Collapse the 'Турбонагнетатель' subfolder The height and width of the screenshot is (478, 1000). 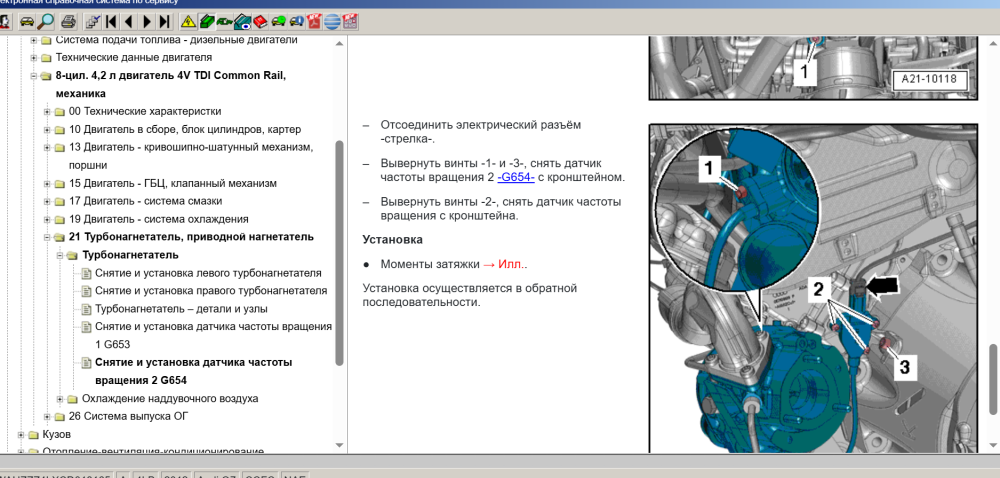click(x=61, y=255)
